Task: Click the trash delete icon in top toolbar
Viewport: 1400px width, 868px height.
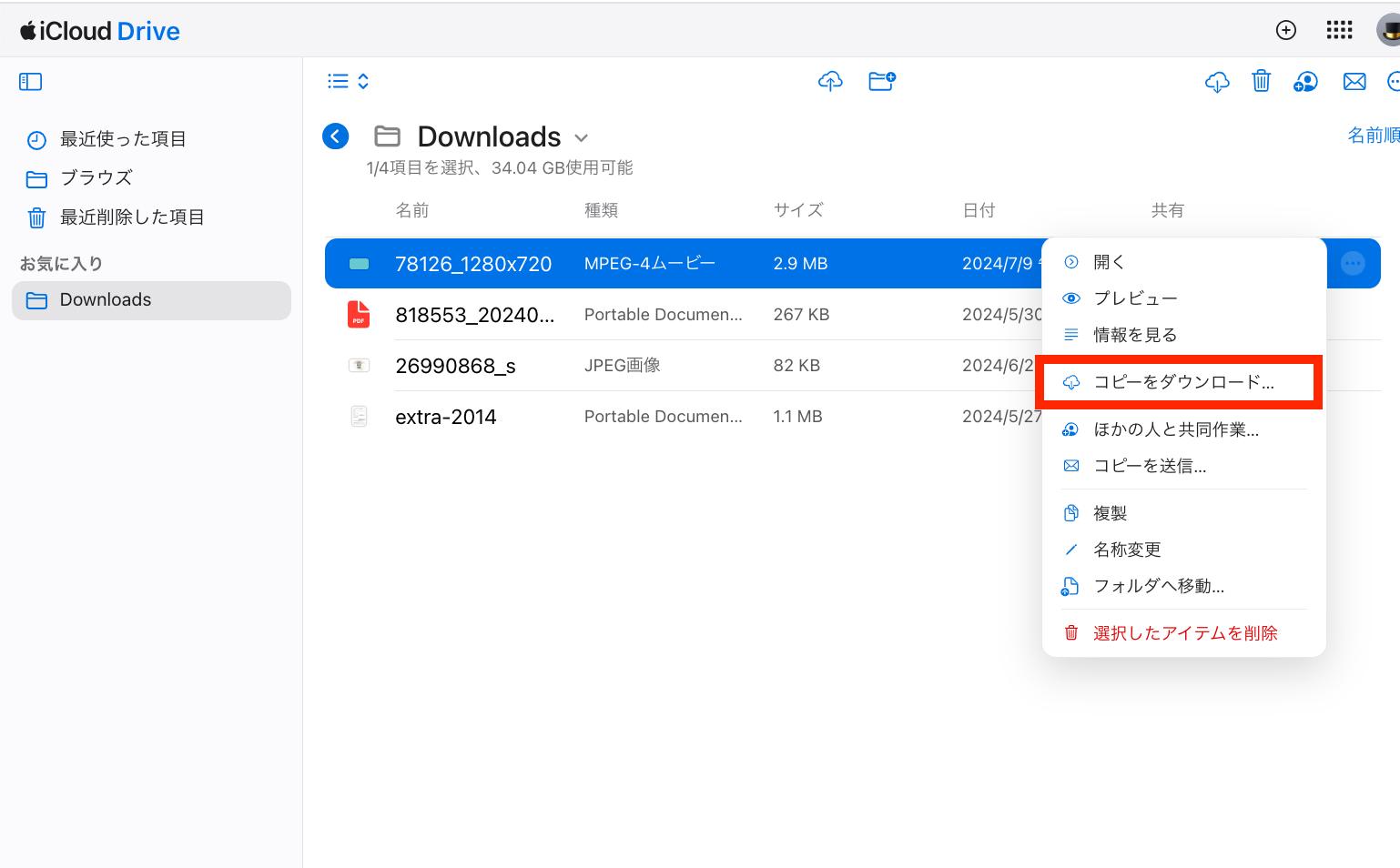Action: point(1261,81)
